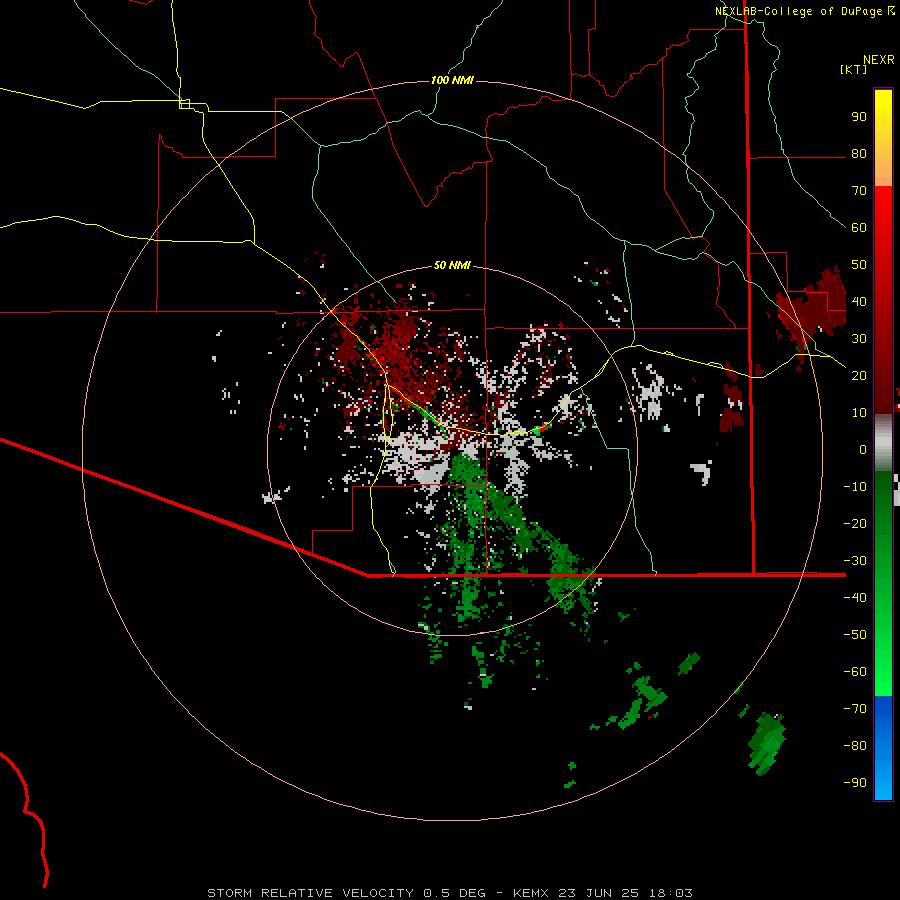The image size is (900, 900).
Task: Click the -50 value on velocity scale
Action: 855,635
